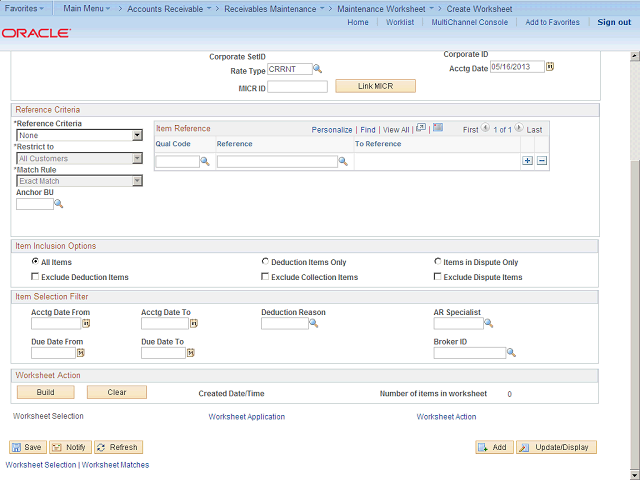Click the Rate Type lookup magnifier icon
640x480 pixels.
tap(318, 69)
